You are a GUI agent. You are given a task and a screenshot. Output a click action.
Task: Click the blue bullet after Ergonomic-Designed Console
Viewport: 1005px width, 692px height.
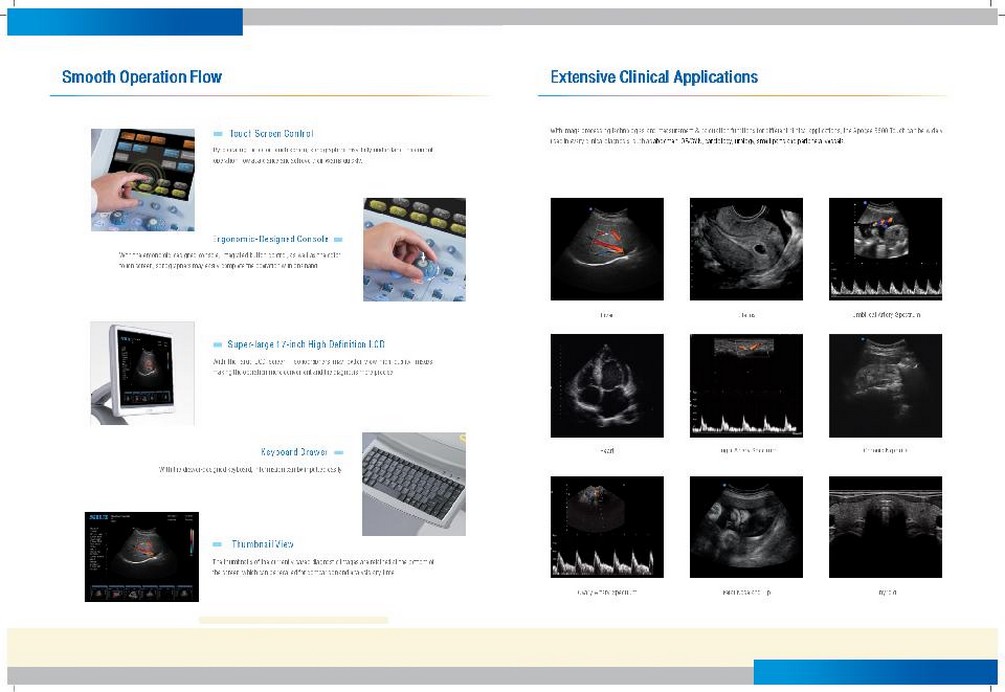pos(338,240)
